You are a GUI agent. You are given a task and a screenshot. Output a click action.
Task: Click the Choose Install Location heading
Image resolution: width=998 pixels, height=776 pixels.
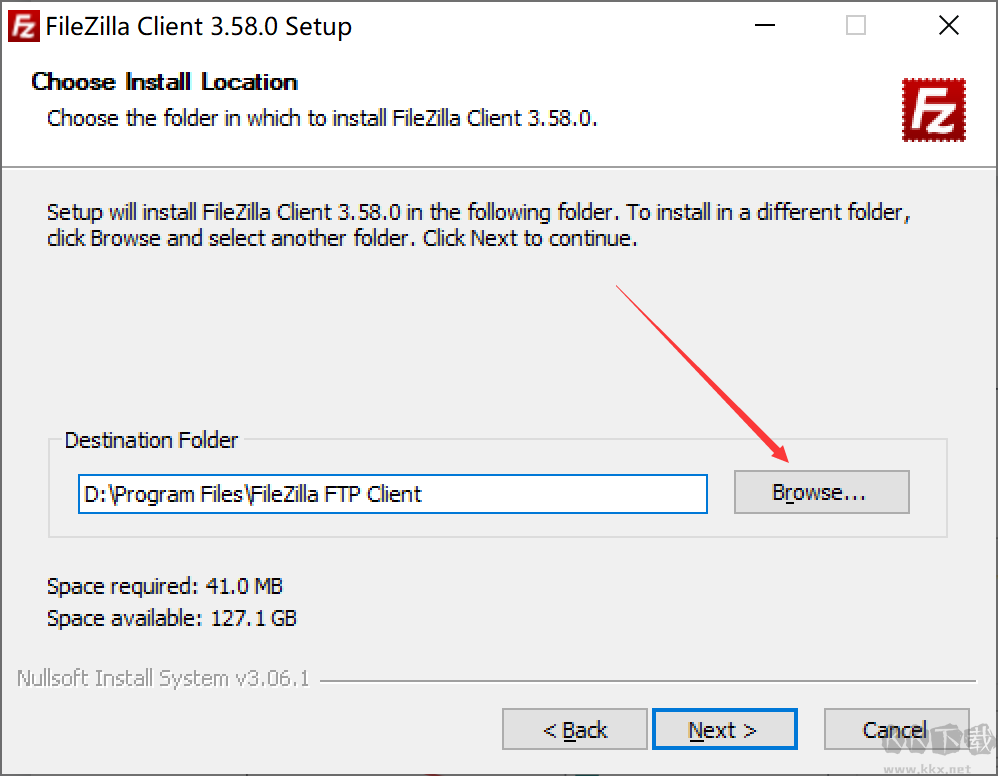coord(164,81)
